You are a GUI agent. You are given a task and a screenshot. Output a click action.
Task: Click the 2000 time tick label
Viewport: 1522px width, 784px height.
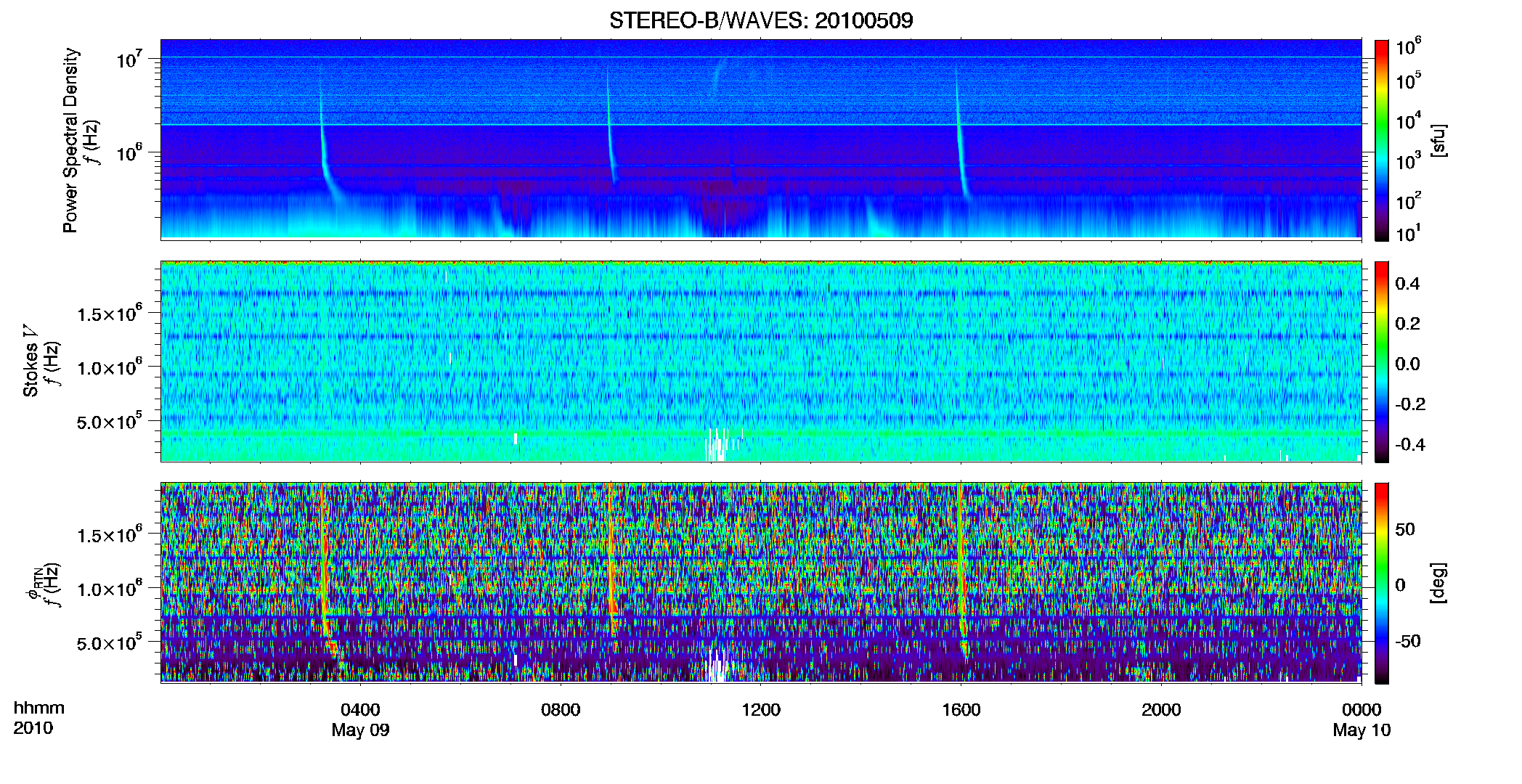(x=1161, y=709)
